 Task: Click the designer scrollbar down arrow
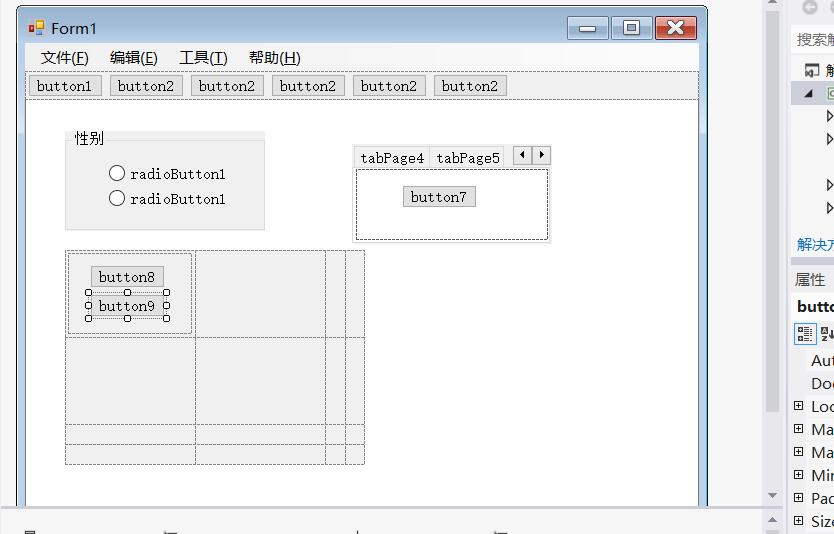coord(772,495)
